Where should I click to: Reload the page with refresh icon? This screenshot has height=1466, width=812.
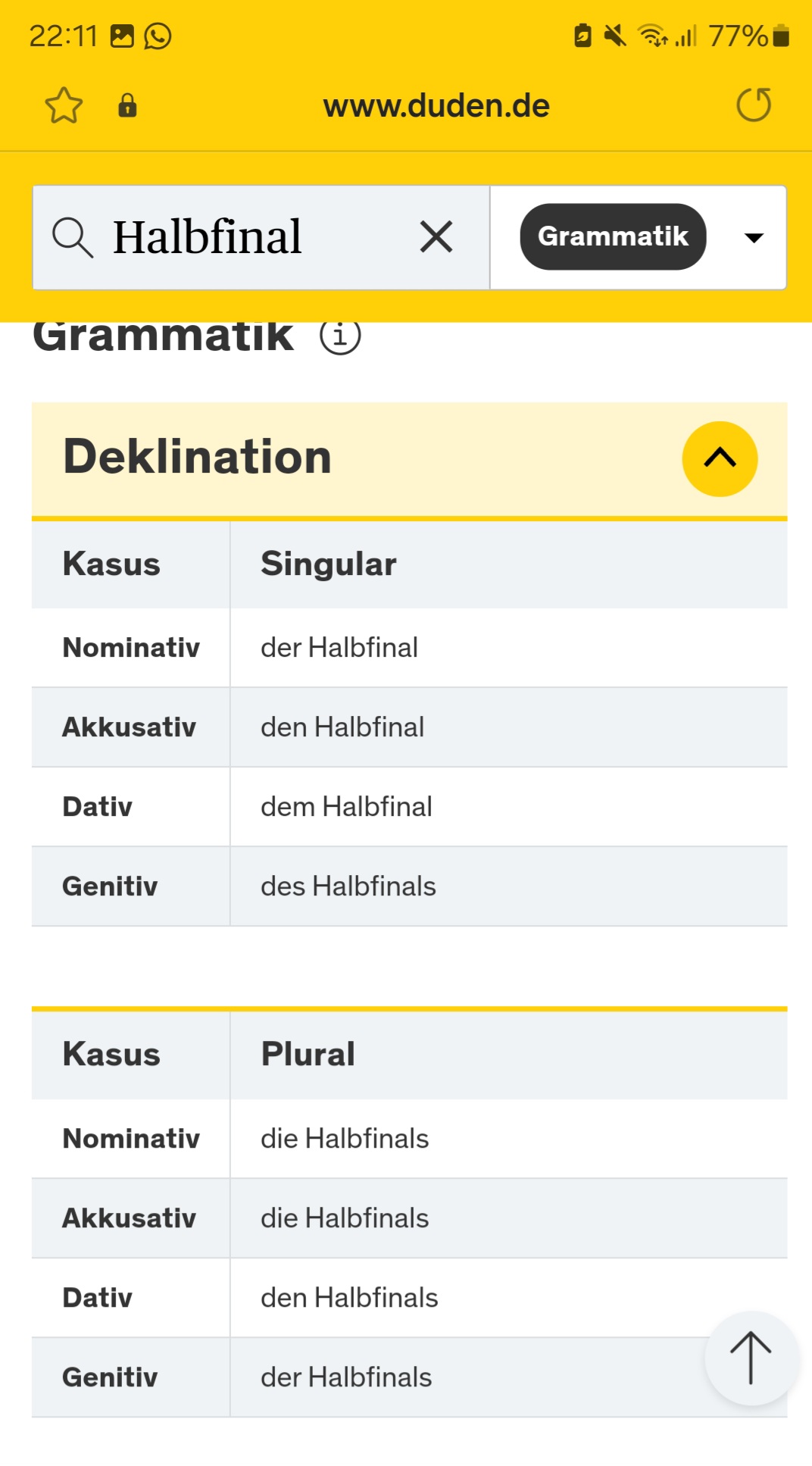pyautogui.click(x=754, y=105)
